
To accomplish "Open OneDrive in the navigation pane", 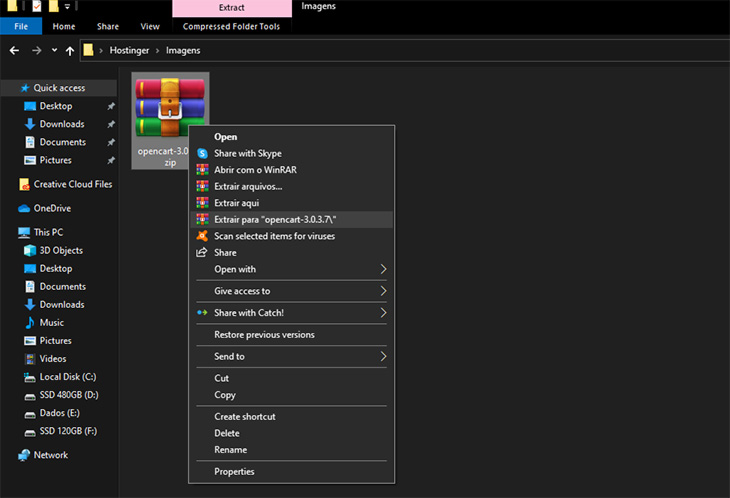I will coord(51,208).
